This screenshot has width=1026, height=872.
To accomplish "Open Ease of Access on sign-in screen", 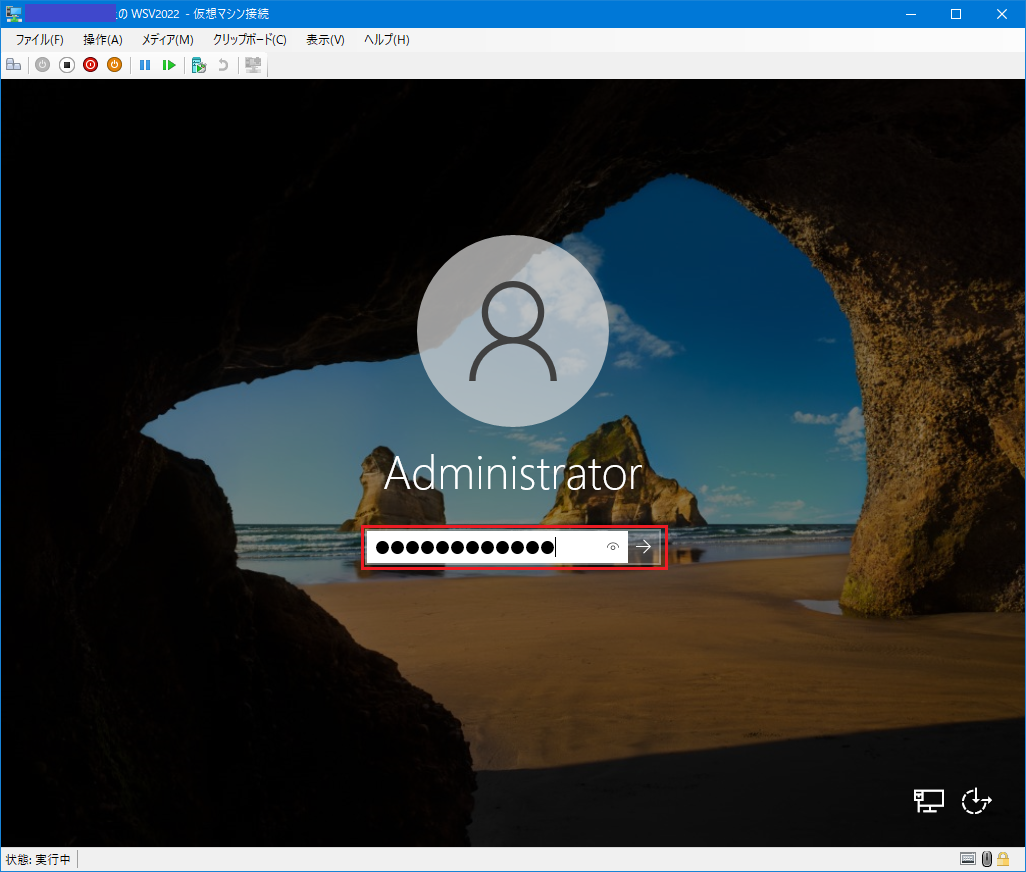I will tap(976, 801).
